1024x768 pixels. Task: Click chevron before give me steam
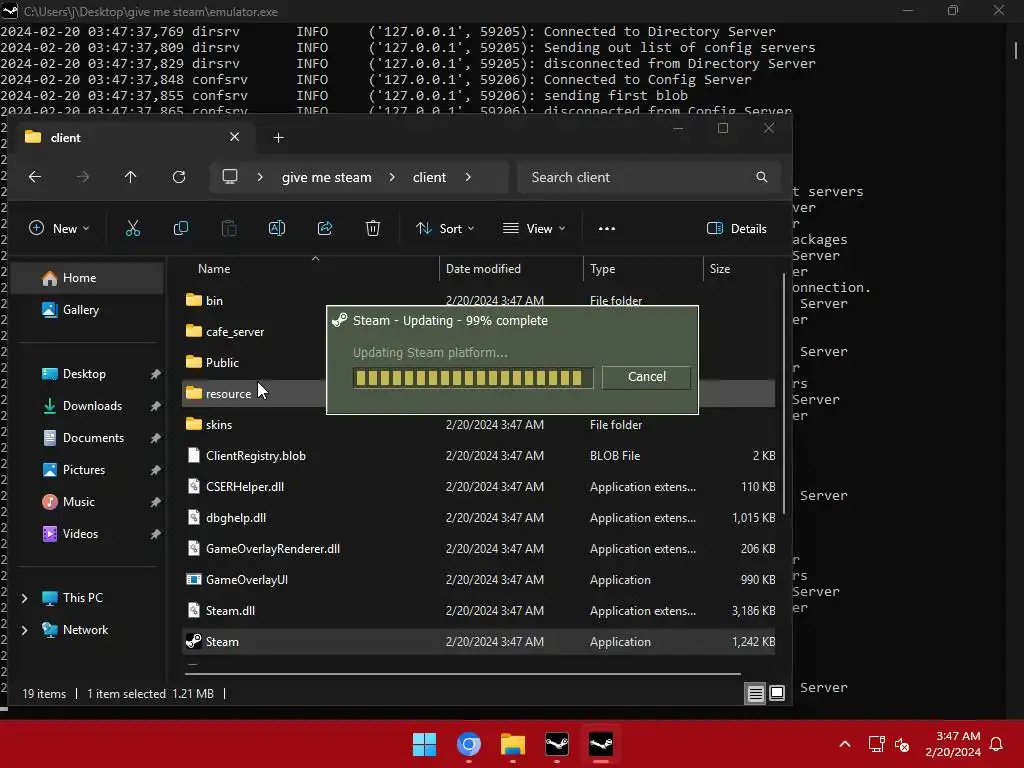click(x=260, y=178)
